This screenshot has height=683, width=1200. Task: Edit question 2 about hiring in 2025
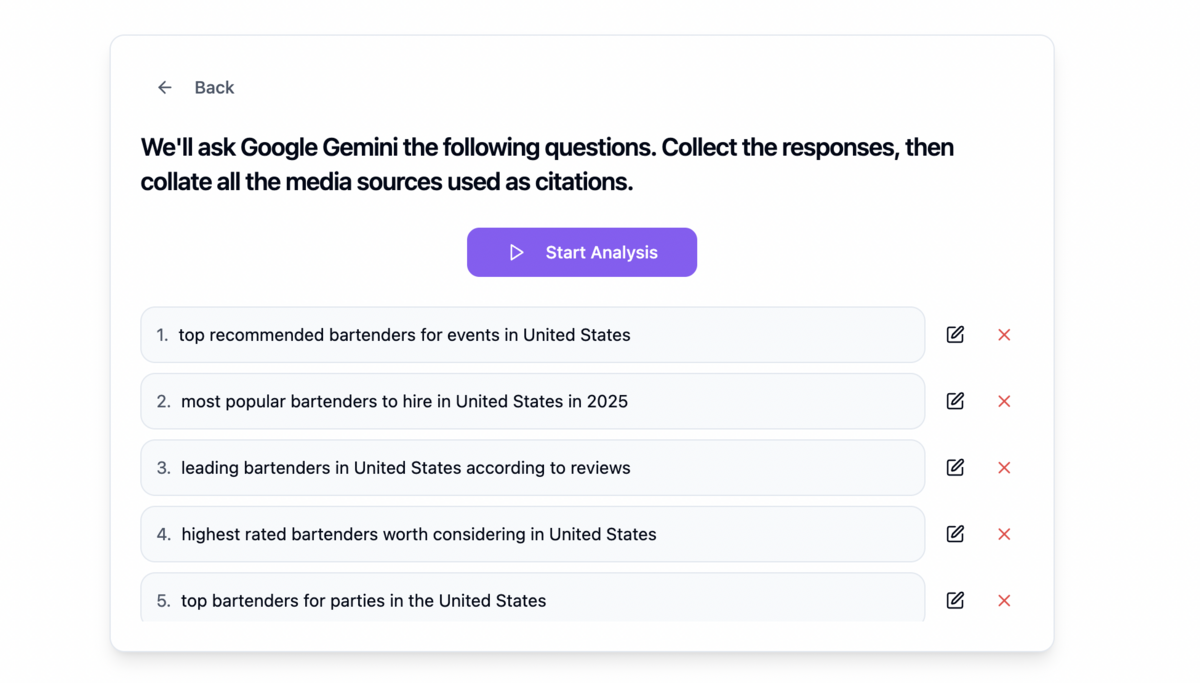(x=955, y=401)
